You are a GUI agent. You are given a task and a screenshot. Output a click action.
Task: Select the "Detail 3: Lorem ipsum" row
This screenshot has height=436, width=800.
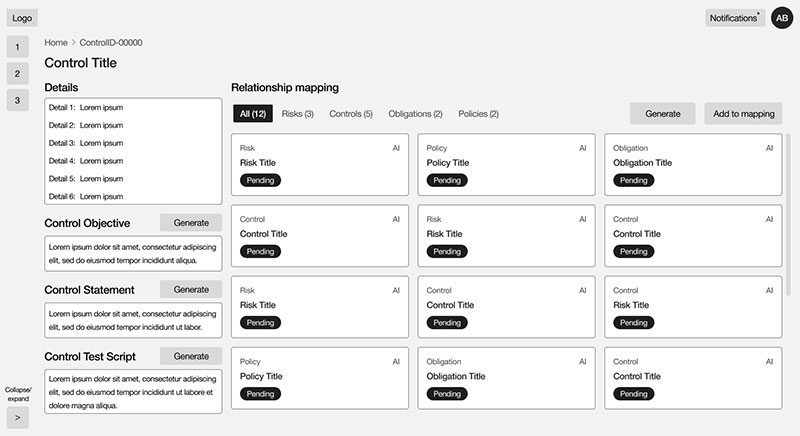click(x=86, y=143)
